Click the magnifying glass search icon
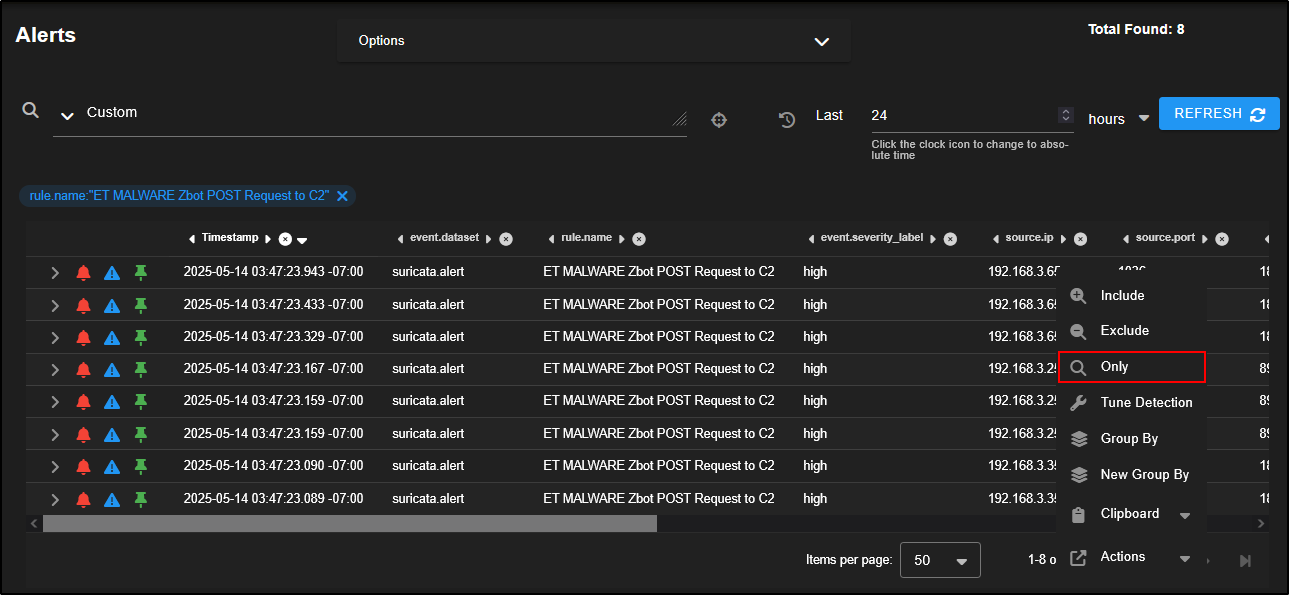This screenshot has height=595, width=1289. (31, 110)
